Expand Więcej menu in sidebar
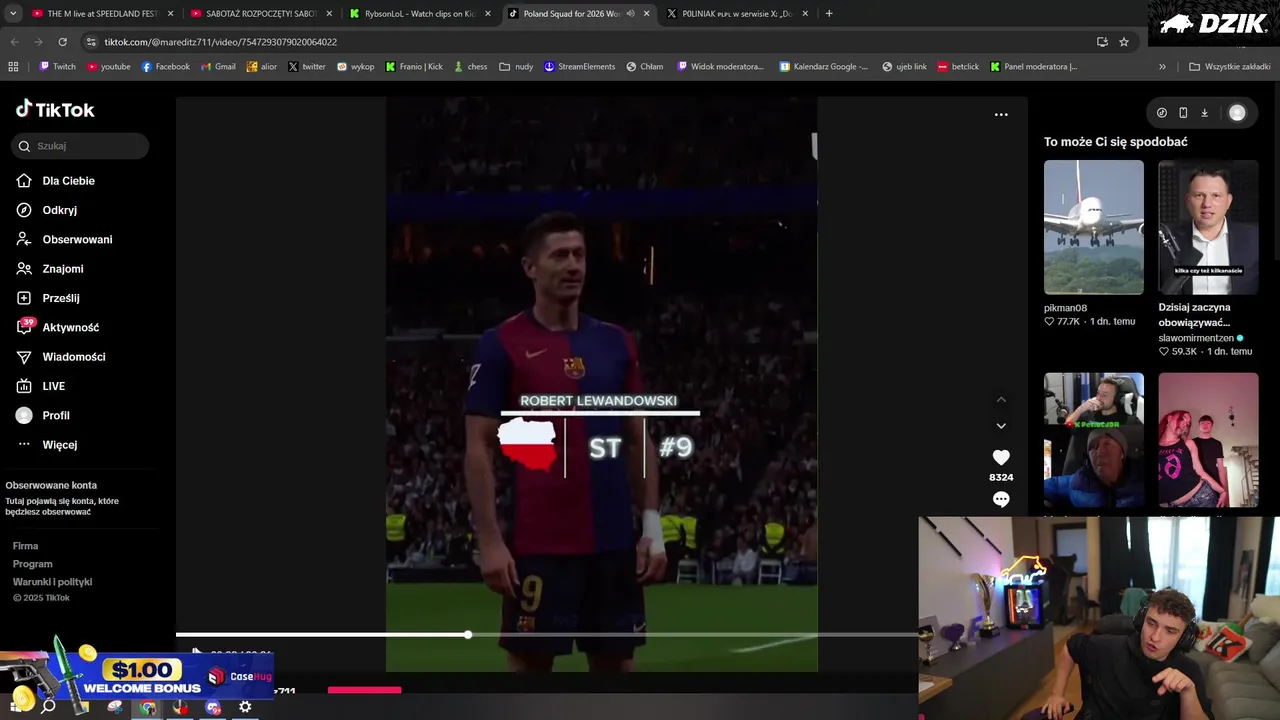 point(46,445)
